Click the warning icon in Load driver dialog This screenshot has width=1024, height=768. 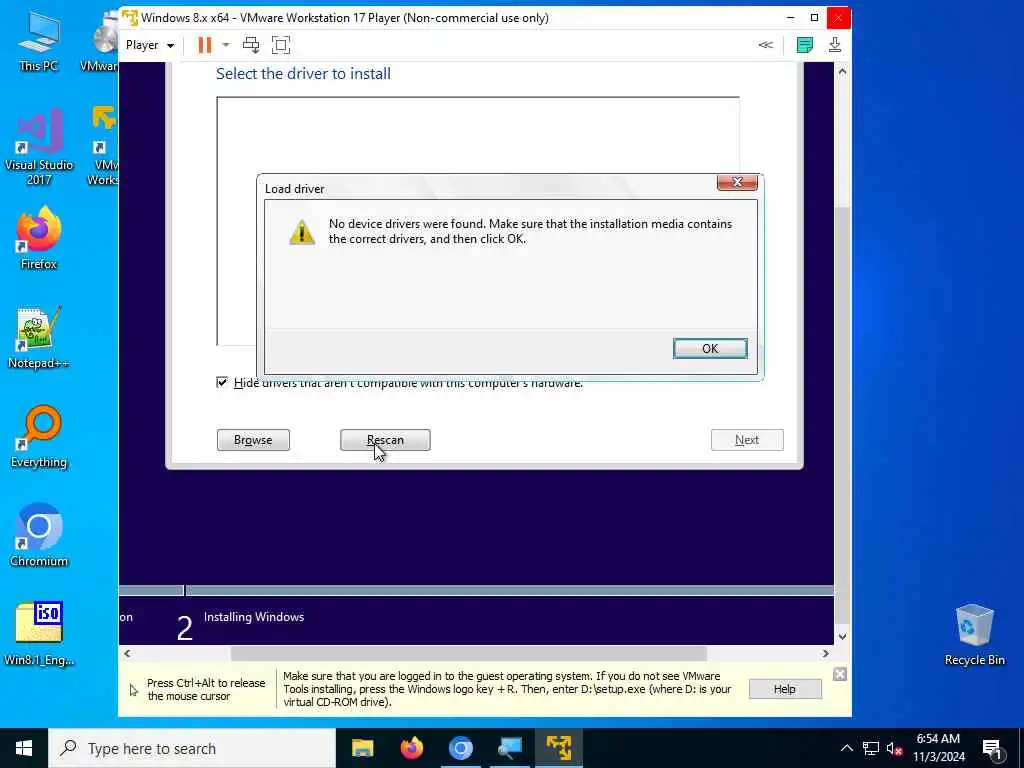click(x=302, y=232)
